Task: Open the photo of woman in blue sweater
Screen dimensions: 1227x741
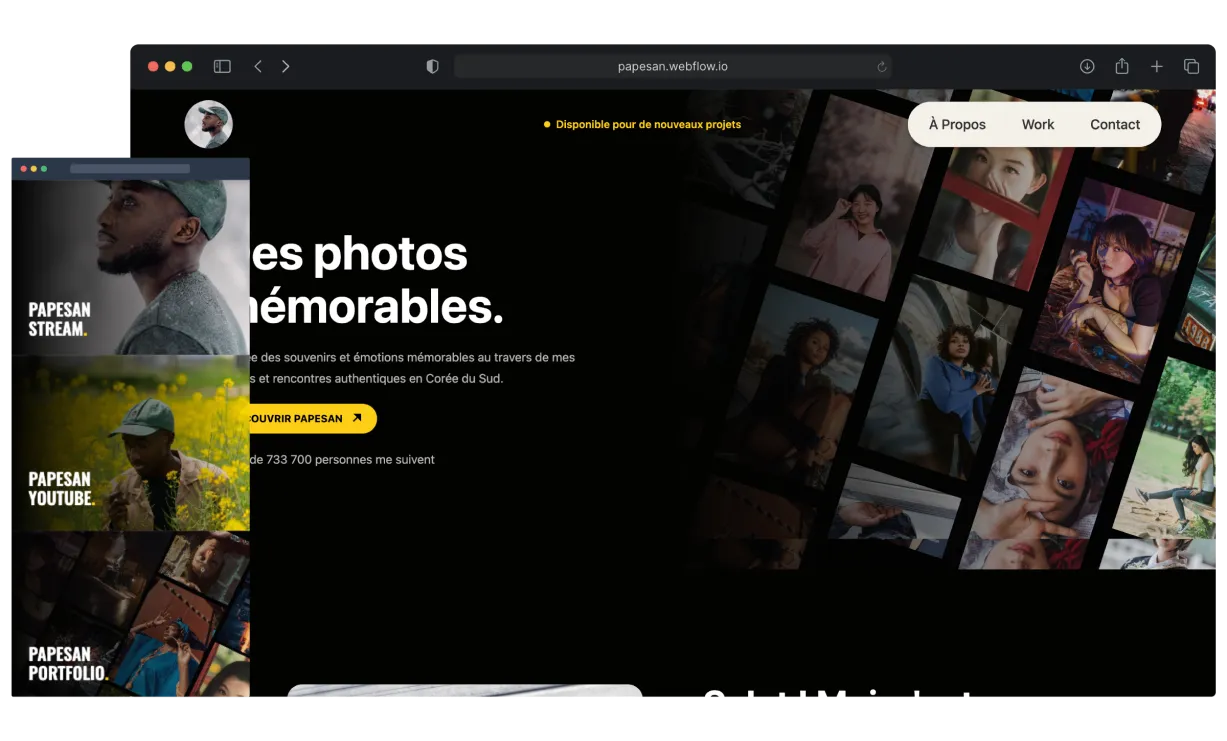Action: tap(942, 377)
